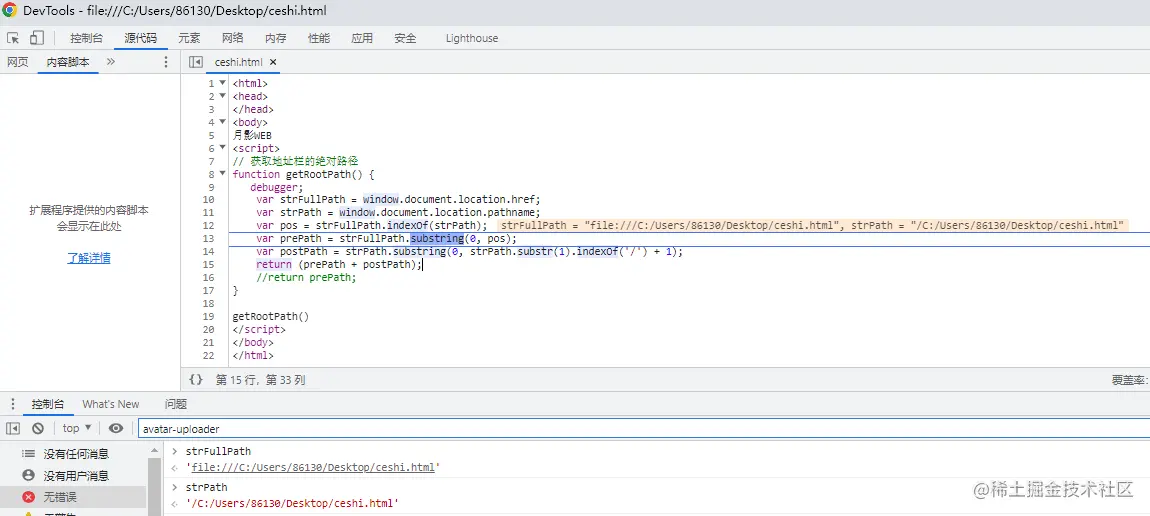Image resolution: width=1150 pixels, height=516 pixels.
Task: Click the strFullPath console entry
Action: 218,451
